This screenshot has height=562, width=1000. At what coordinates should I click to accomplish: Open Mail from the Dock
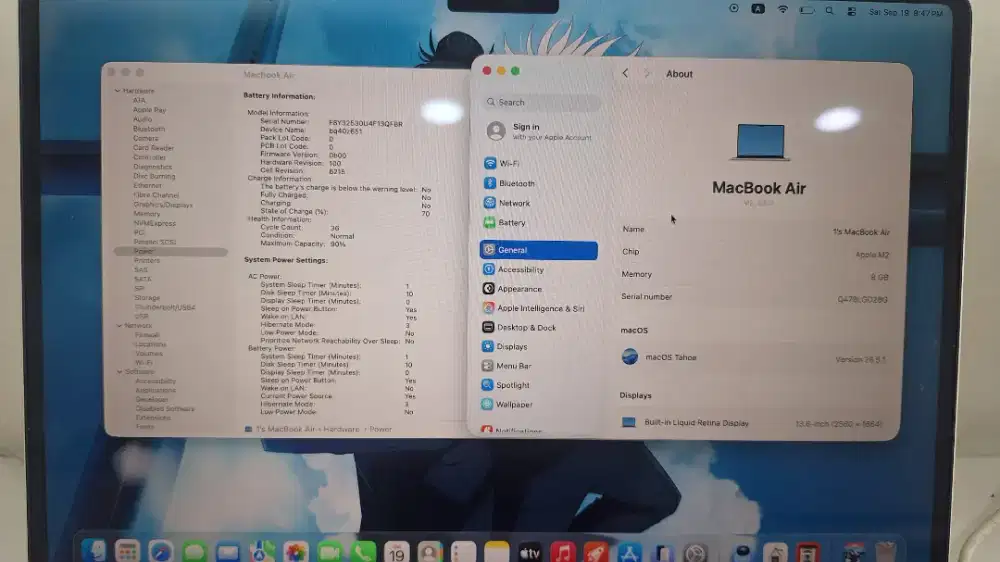228,552
